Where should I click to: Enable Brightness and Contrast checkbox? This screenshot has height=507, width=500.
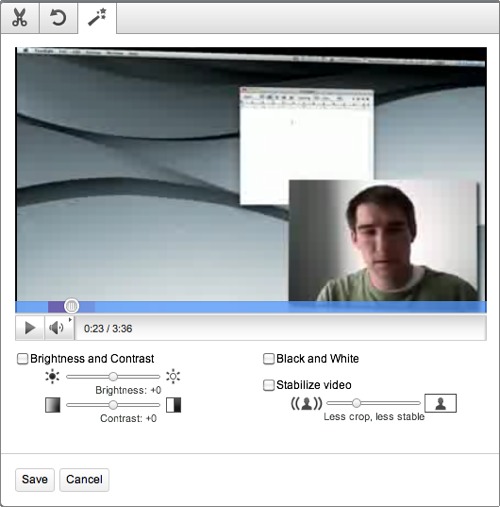click(x=22, y=359)
